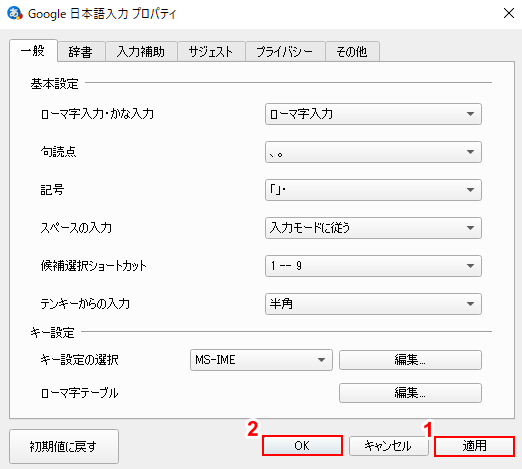Expand the スペースの入力 dropdown
Image resolution: width=522 pixels, height=469 pixels.
(373, 228)
